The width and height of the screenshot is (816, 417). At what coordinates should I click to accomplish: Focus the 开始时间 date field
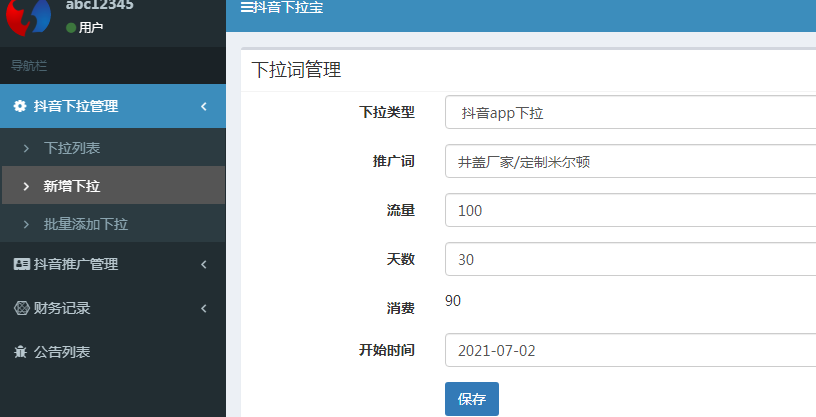(x=630, y=350)
